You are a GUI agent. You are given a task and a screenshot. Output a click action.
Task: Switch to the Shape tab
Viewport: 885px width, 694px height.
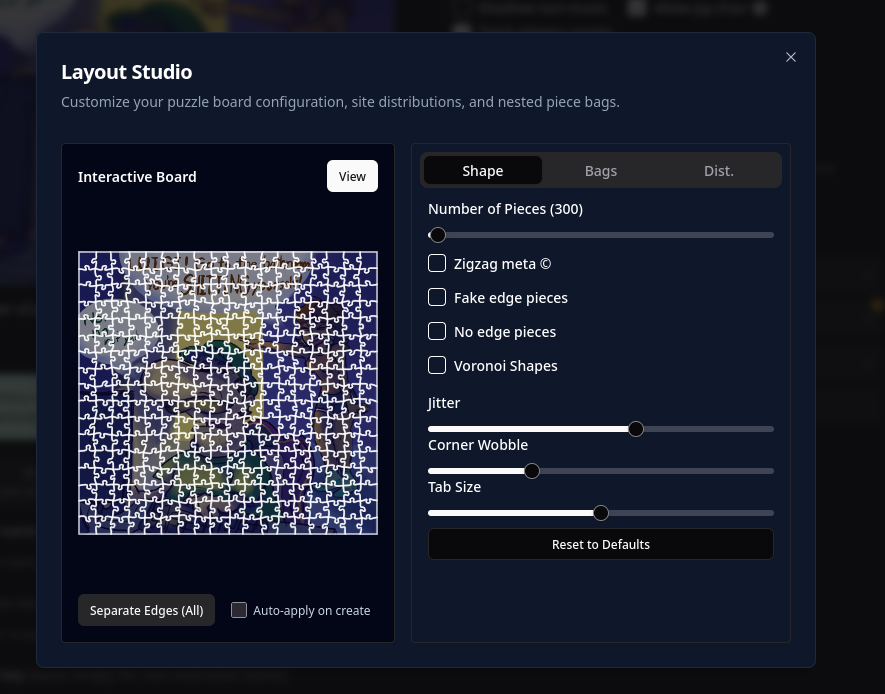(483, 170)
